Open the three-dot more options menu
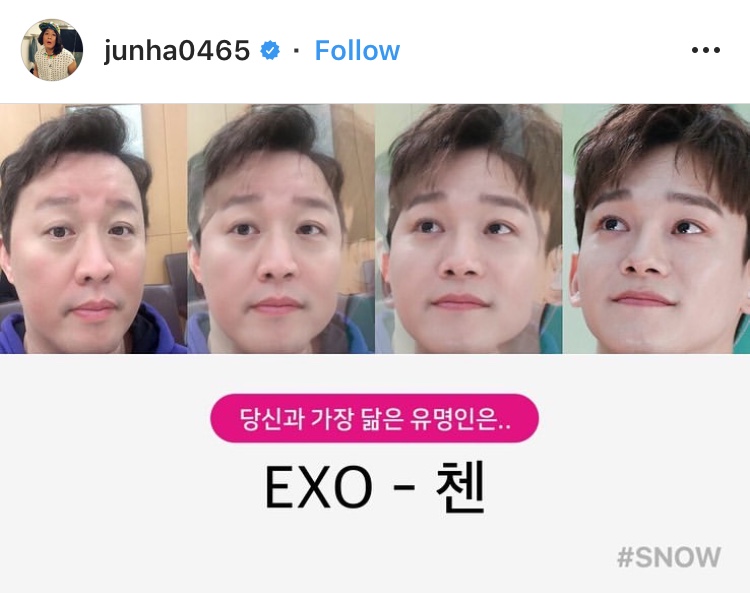 (706, 50)
